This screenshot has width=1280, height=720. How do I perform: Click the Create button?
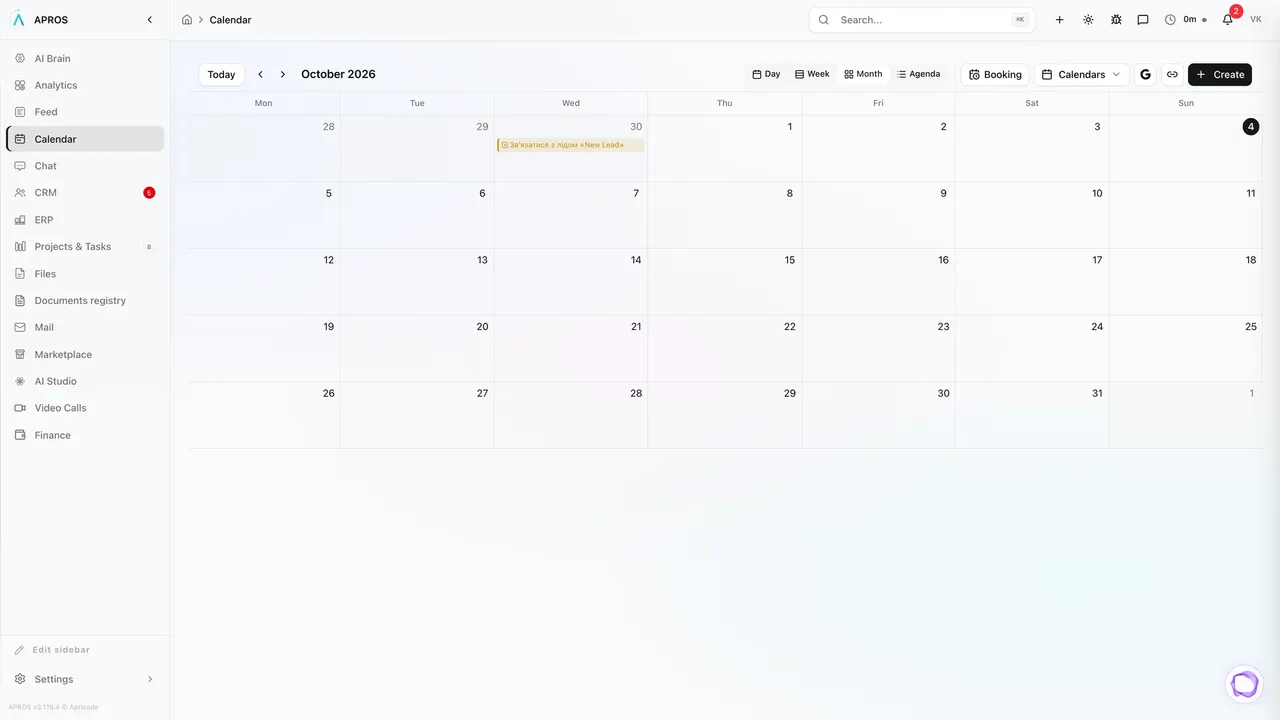pyautogui.click(x=1220, y=74)
